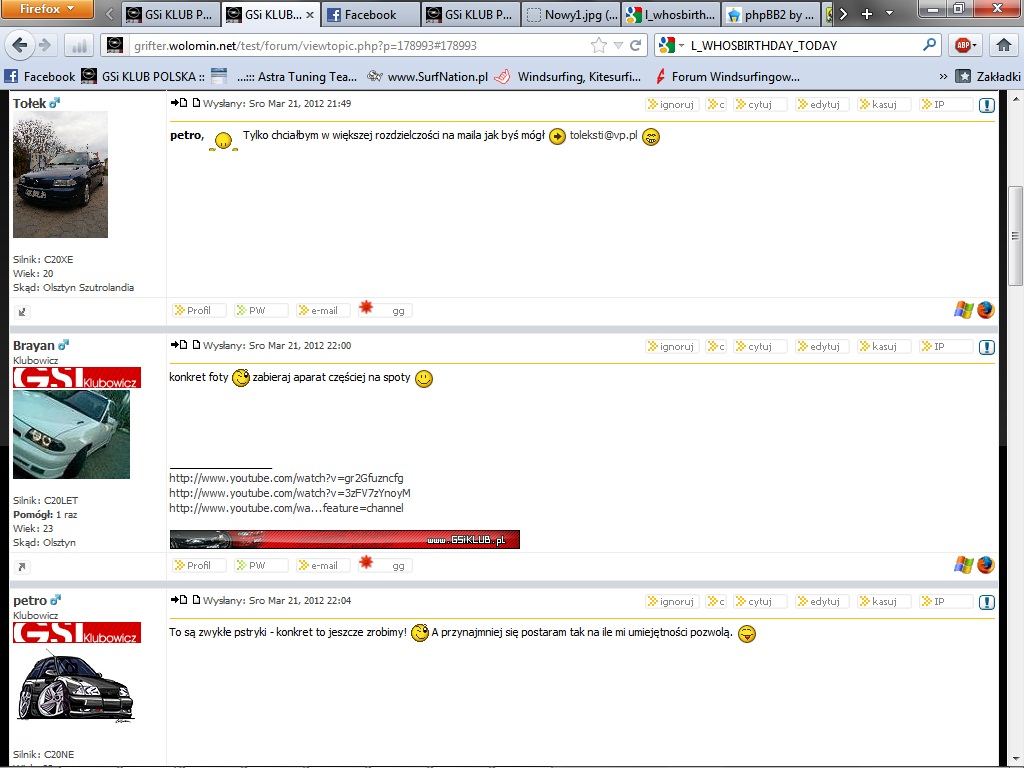The height and width of the screenshot is (768, 1024).
Task: Click the Adblock Plus ABP icon
Action: [x=962, y=45]
